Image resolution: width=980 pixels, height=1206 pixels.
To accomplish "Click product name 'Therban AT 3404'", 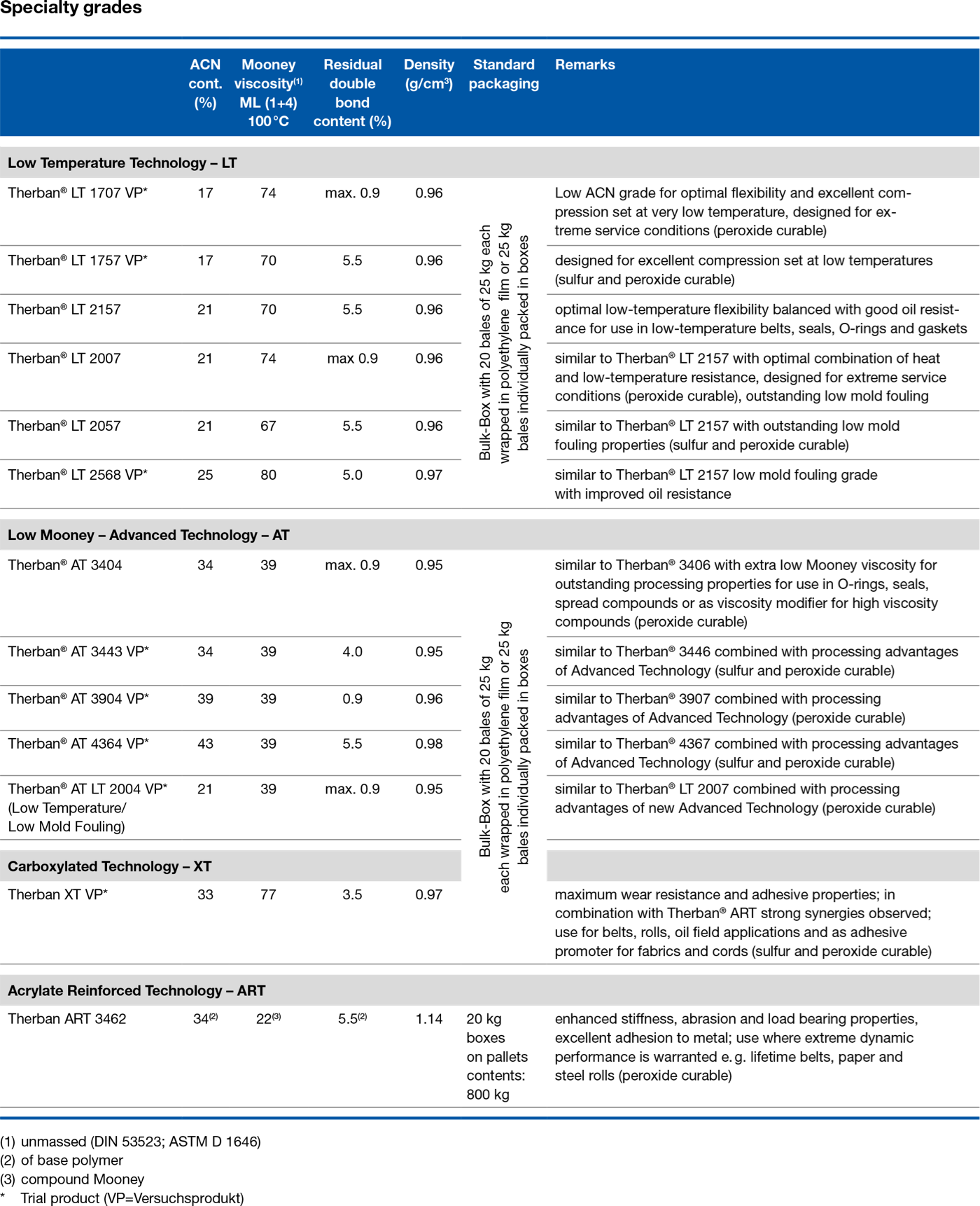I will pyautogui.click(x=65, y=565).
